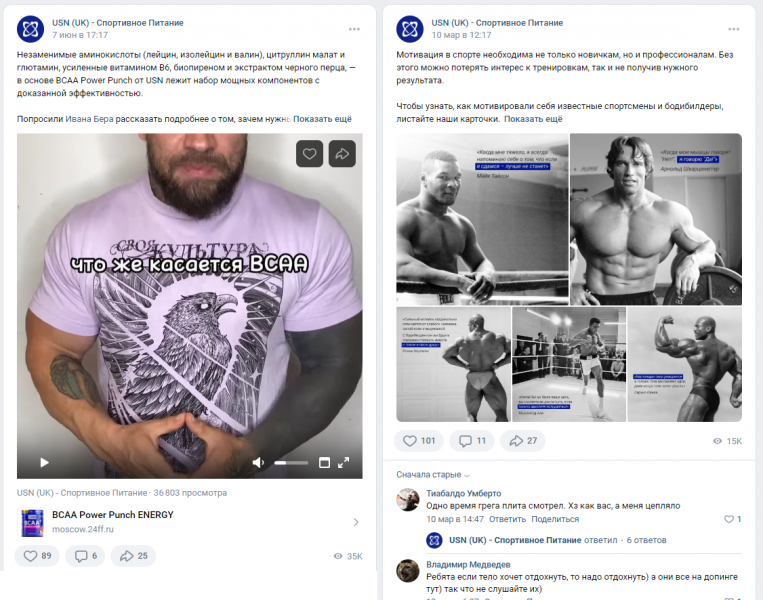Expand the 'Сначала старые' comment sorting
Screen dimensions: 763x600
[432, 474]
